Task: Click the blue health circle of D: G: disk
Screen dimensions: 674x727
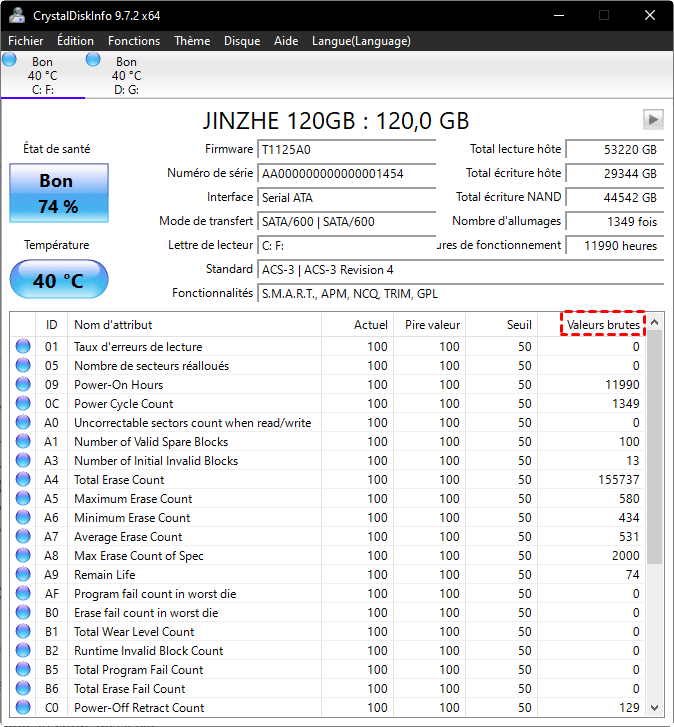Action: (93, 59)
